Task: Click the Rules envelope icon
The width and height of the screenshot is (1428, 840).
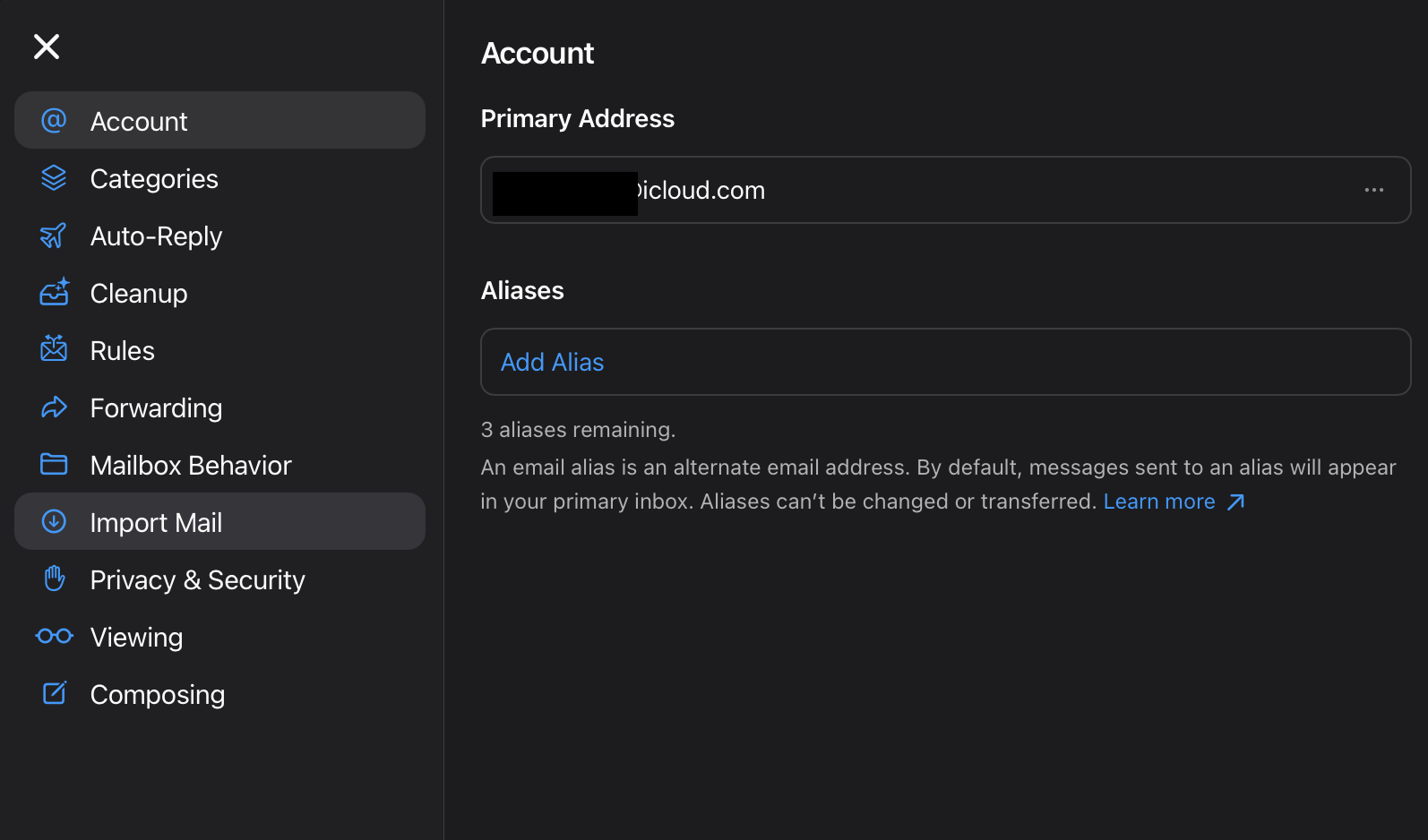Action: (54, 349)
